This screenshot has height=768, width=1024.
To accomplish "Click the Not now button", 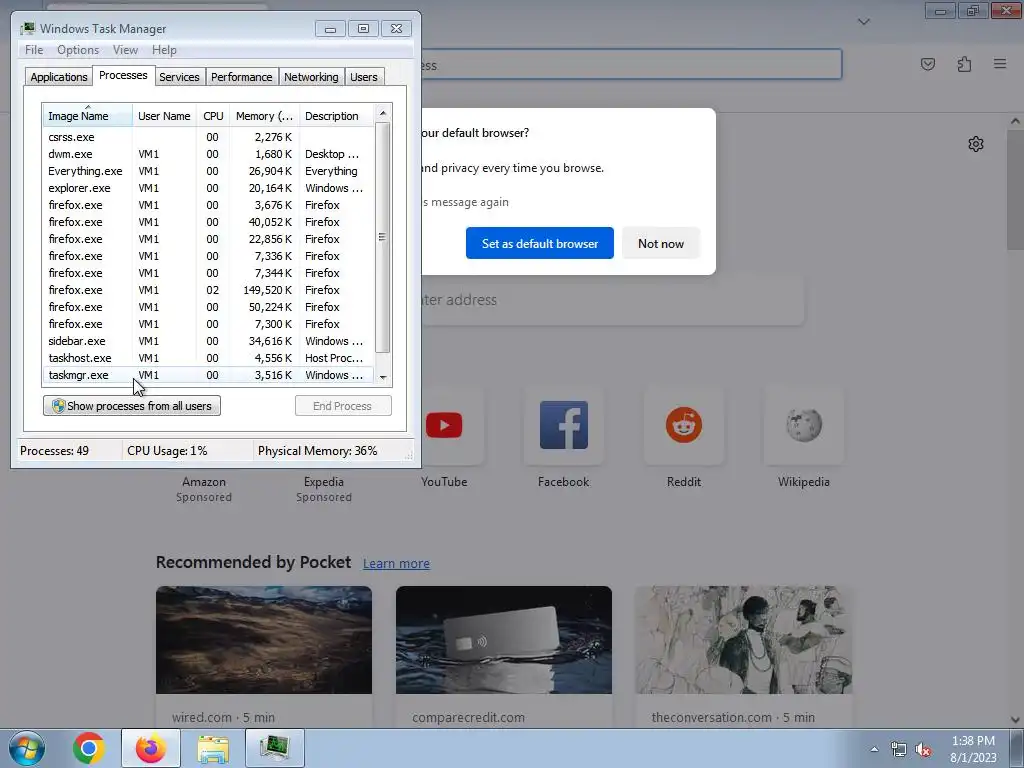I will [x=661, y=243].
